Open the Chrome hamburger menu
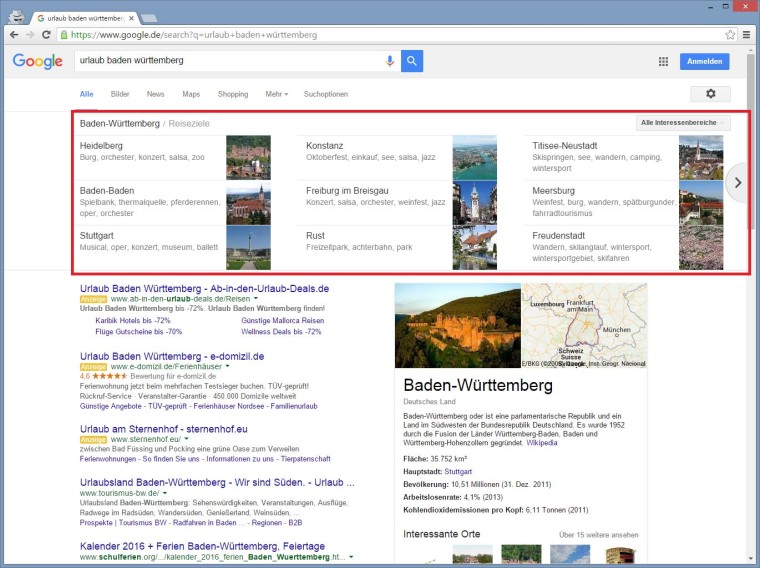This screenshot has height=568, width=760. point(746,34)
